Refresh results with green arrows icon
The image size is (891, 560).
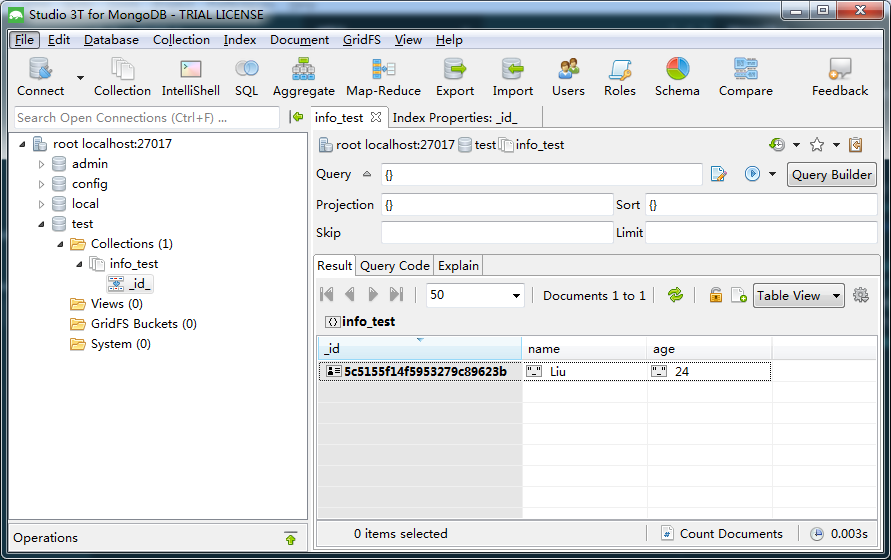tap(675, 294)
